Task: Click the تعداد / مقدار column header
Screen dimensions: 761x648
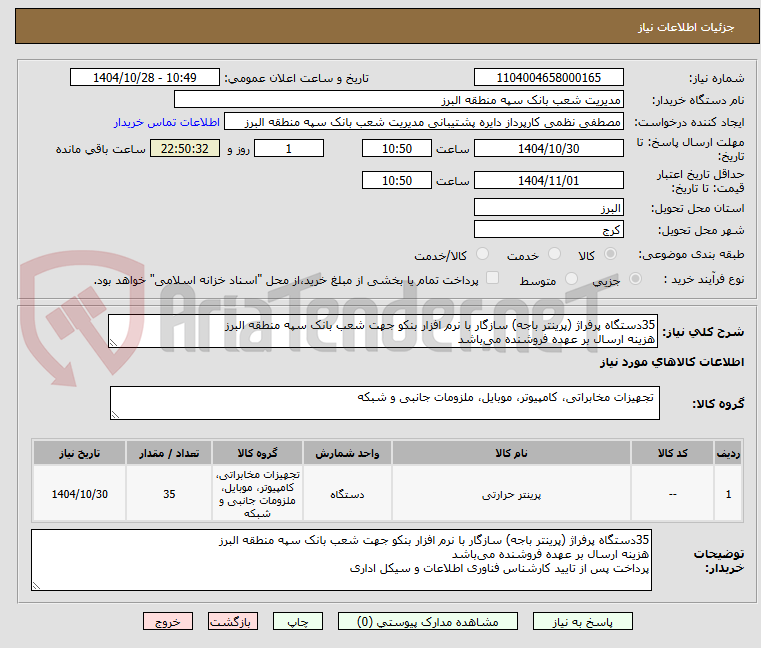Action: [x=169, y=453]
